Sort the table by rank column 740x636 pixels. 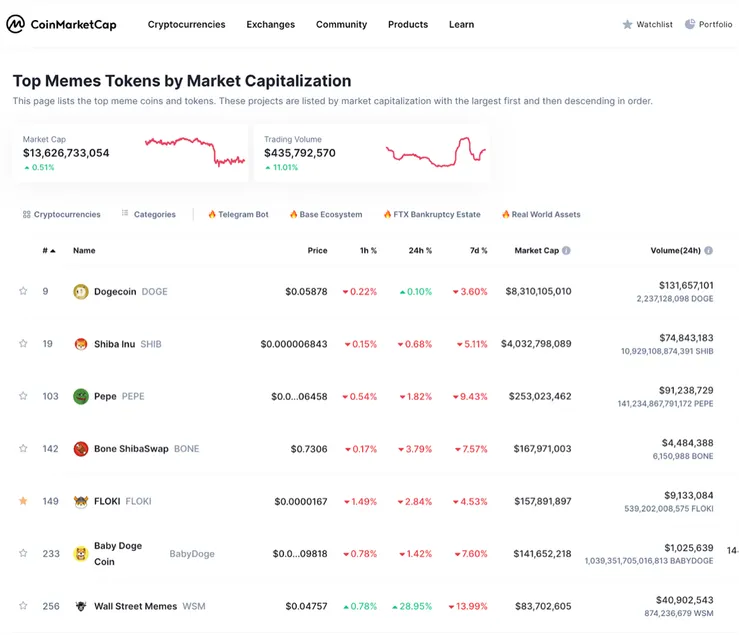pos(49,251)
